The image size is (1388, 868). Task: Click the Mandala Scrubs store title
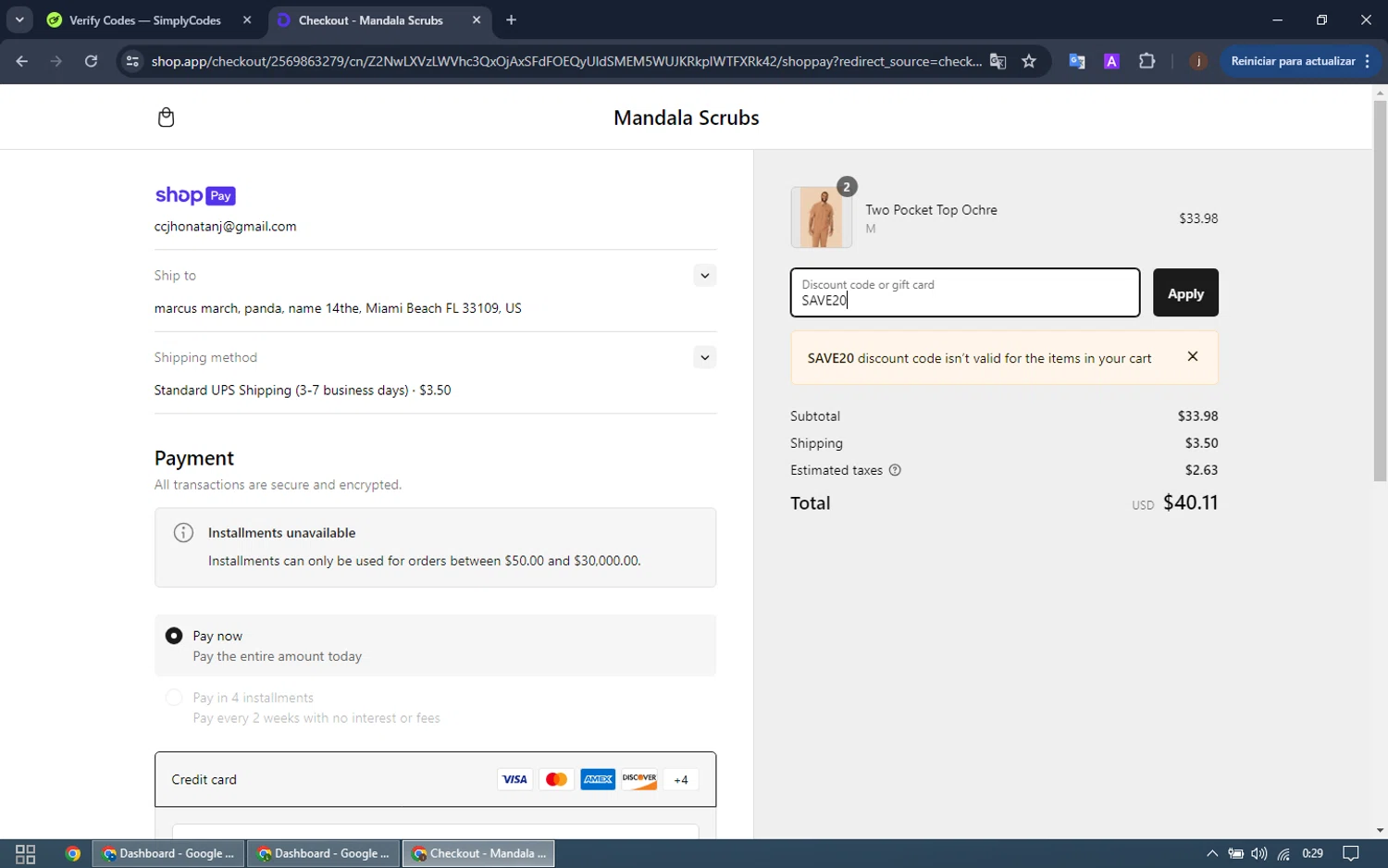point(687,118)
